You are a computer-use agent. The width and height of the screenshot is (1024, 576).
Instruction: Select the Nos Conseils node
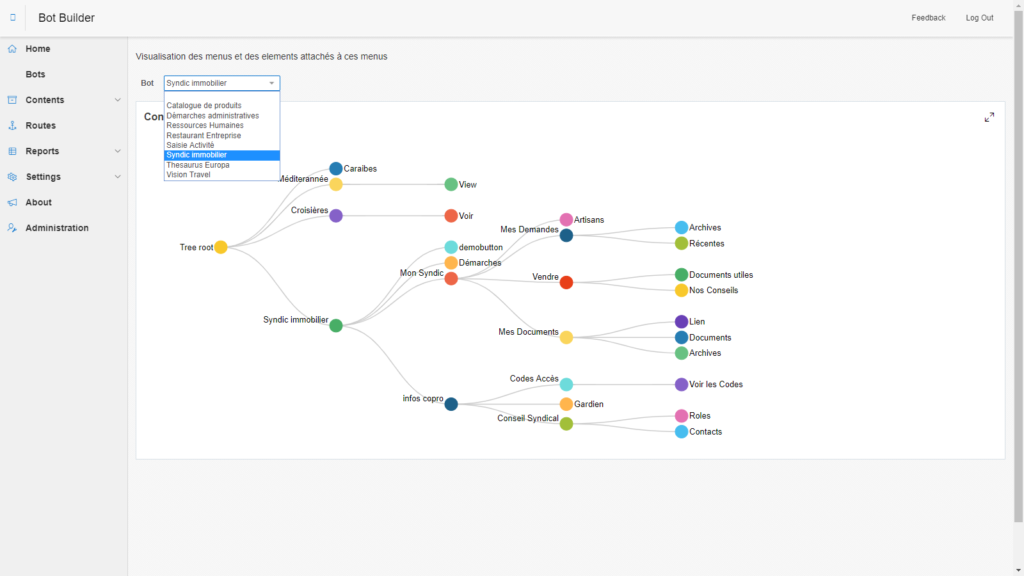click(681, 291)
